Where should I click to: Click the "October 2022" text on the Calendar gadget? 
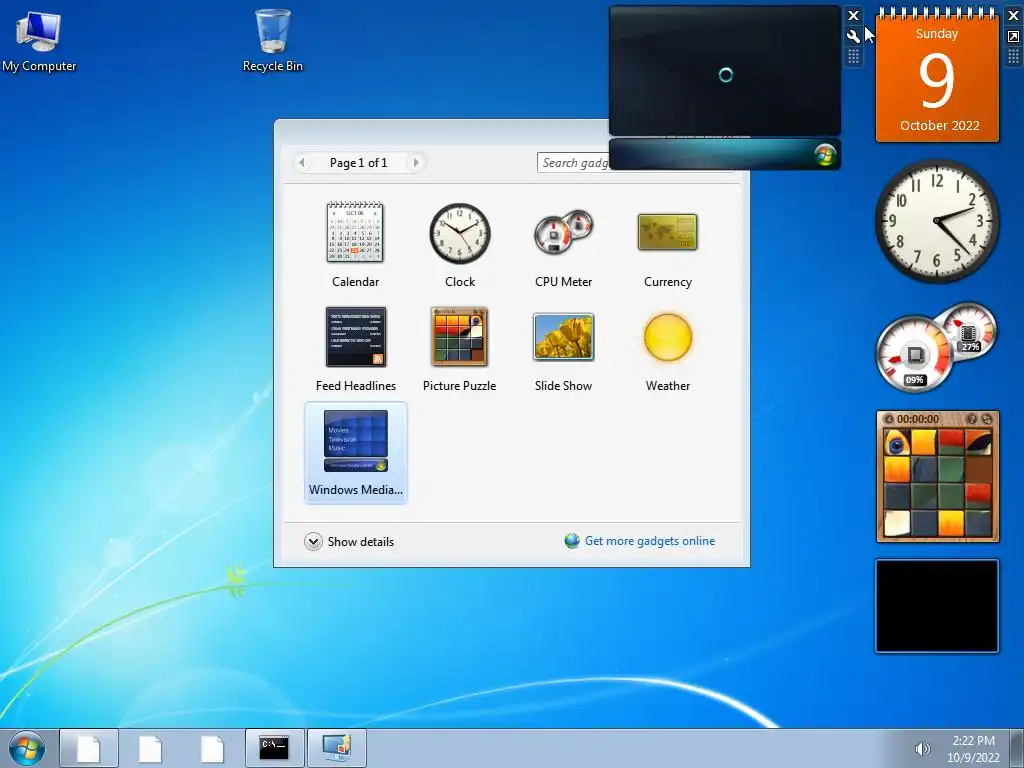pos(939,125)
